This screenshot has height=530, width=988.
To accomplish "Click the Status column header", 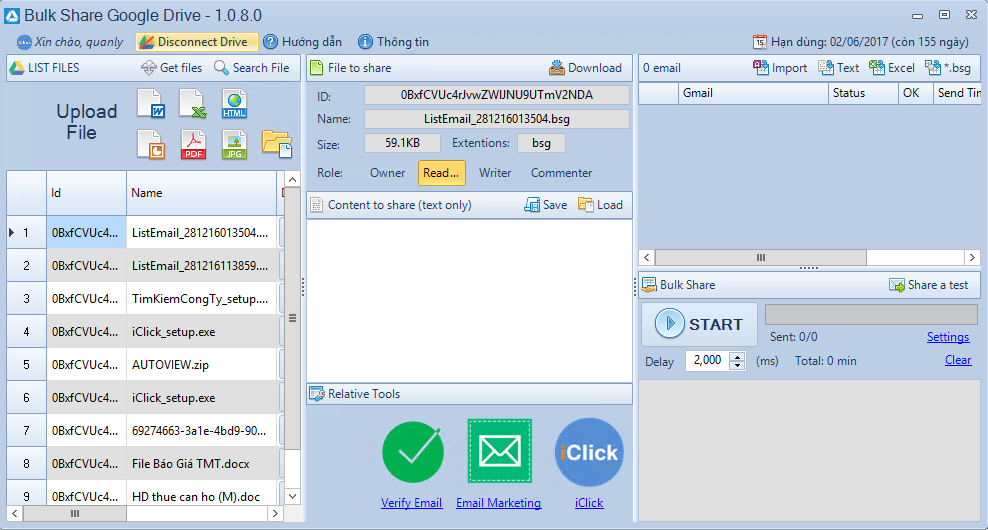I will point(863,93).
